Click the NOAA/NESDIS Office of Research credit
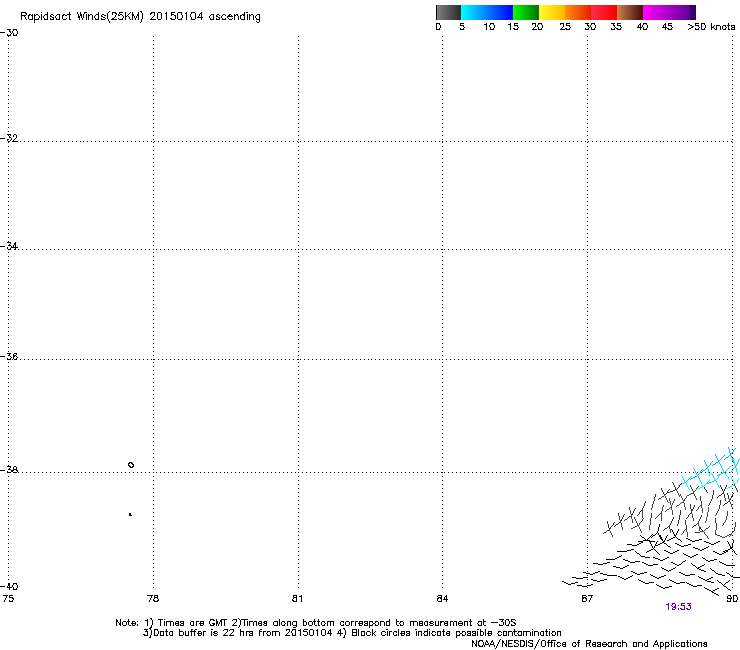This screenshot has width=740, height=650. pos(589,644)
